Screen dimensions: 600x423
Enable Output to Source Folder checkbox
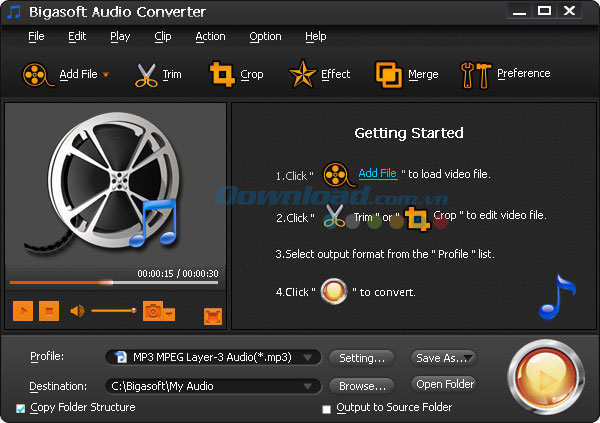[x=326, y=409]
